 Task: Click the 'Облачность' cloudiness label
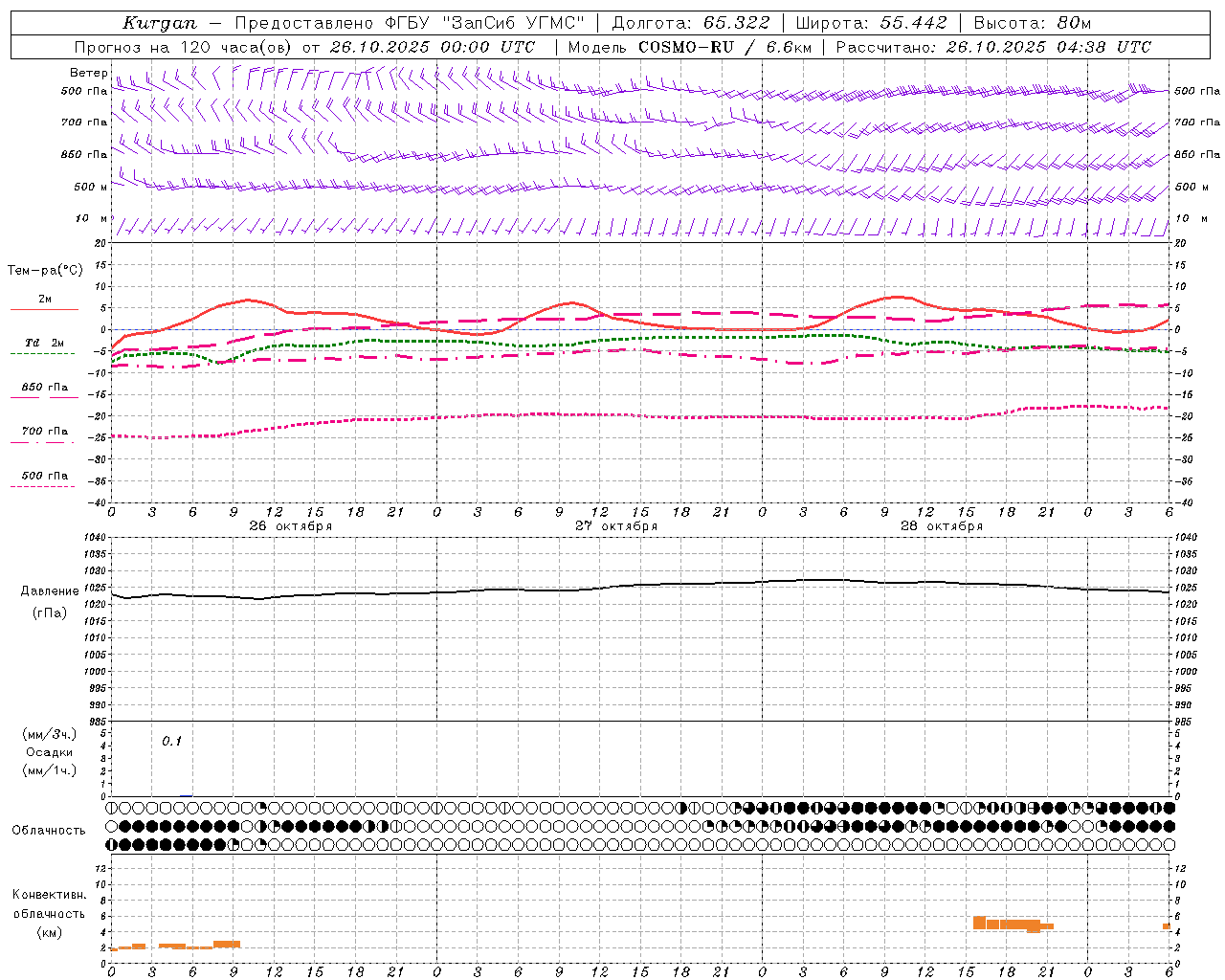pyautogui.click(x=49, y=831)
